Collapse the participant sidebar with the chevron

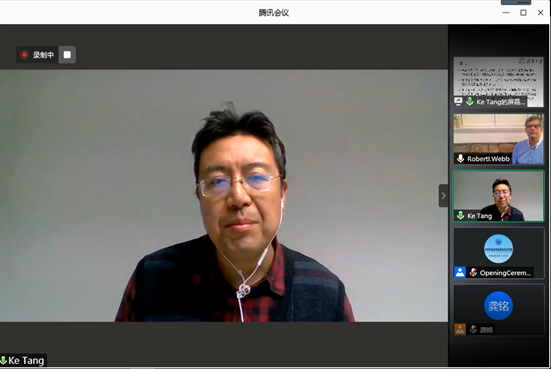(443, 196)
